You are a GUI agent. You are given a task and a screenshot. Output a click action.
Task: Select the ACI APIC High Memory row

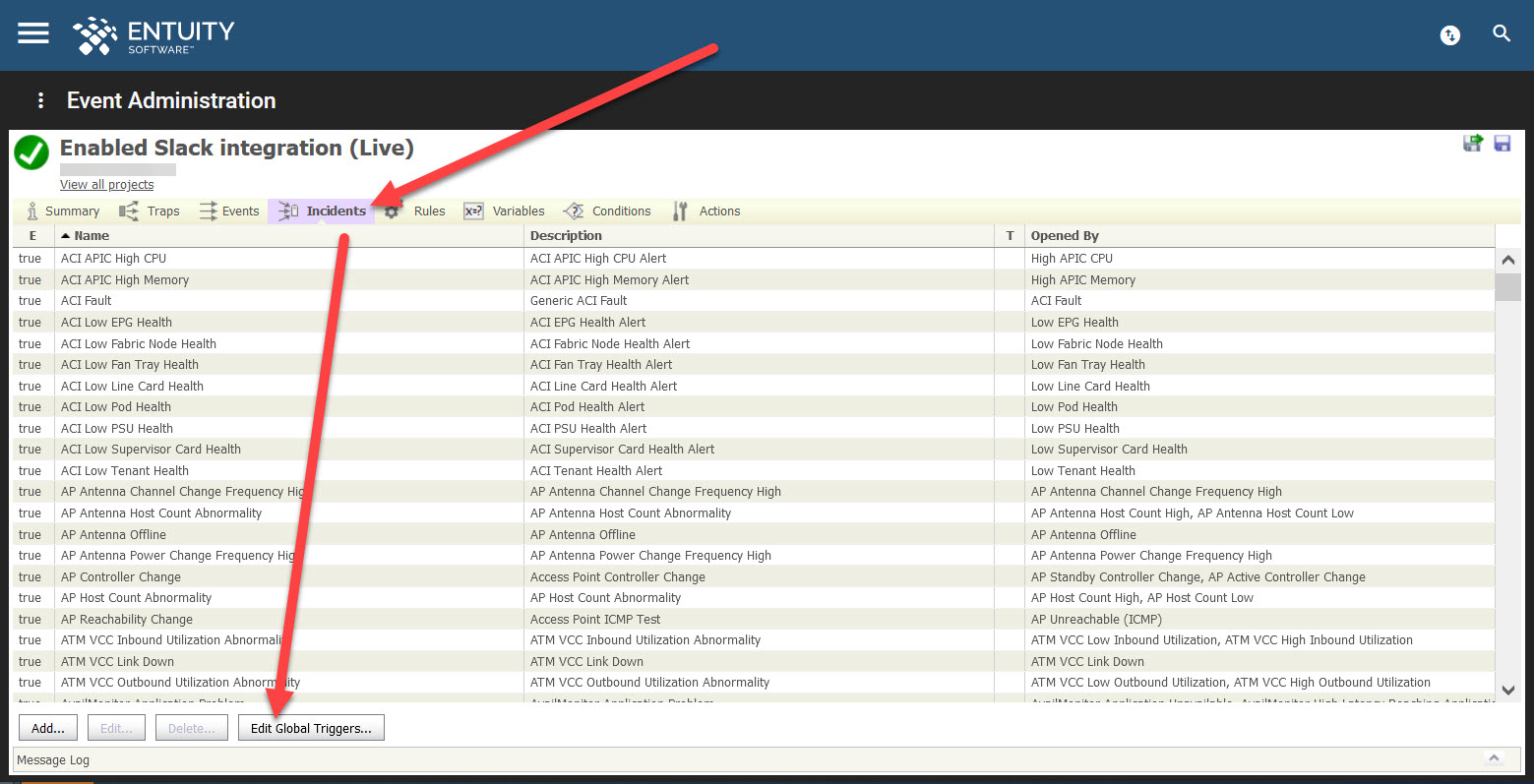753,280
